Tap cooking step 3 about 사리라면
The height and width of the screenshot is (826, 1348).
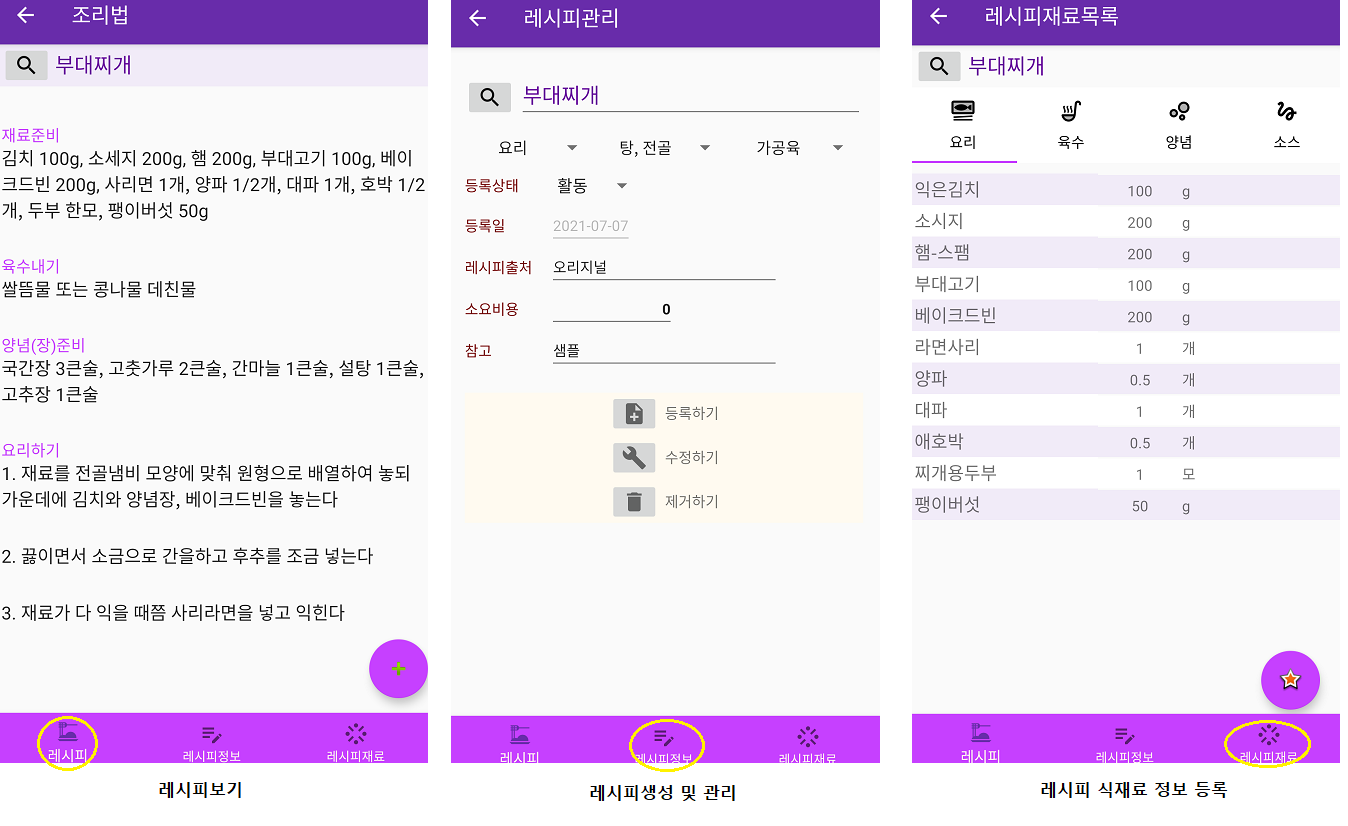tap(173, 612)
